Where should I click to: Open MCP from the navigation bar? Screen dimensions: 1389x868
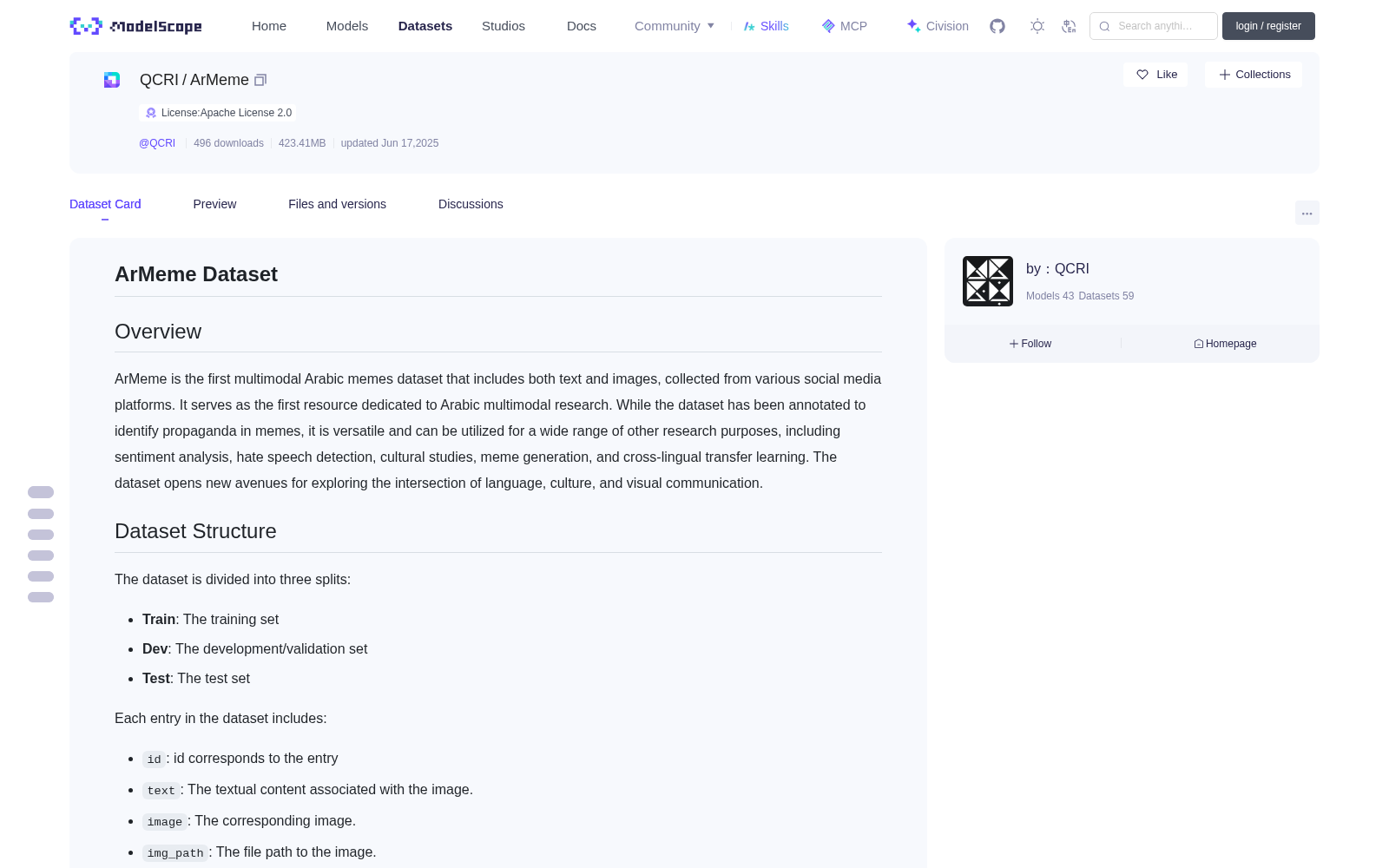click(x=845, y=26)
